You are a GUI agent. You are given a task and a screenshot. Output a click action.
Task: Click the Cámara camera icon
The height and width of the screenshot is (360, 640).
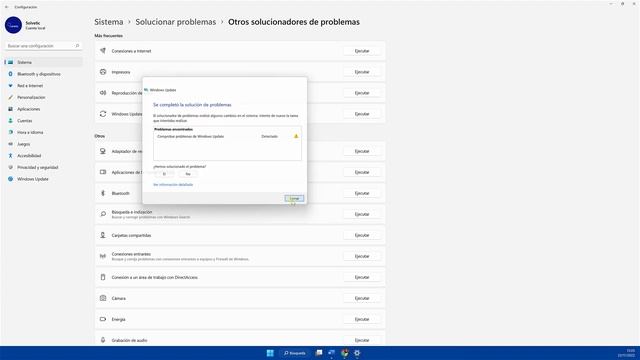pyautogui.click(x=103, y=298)
